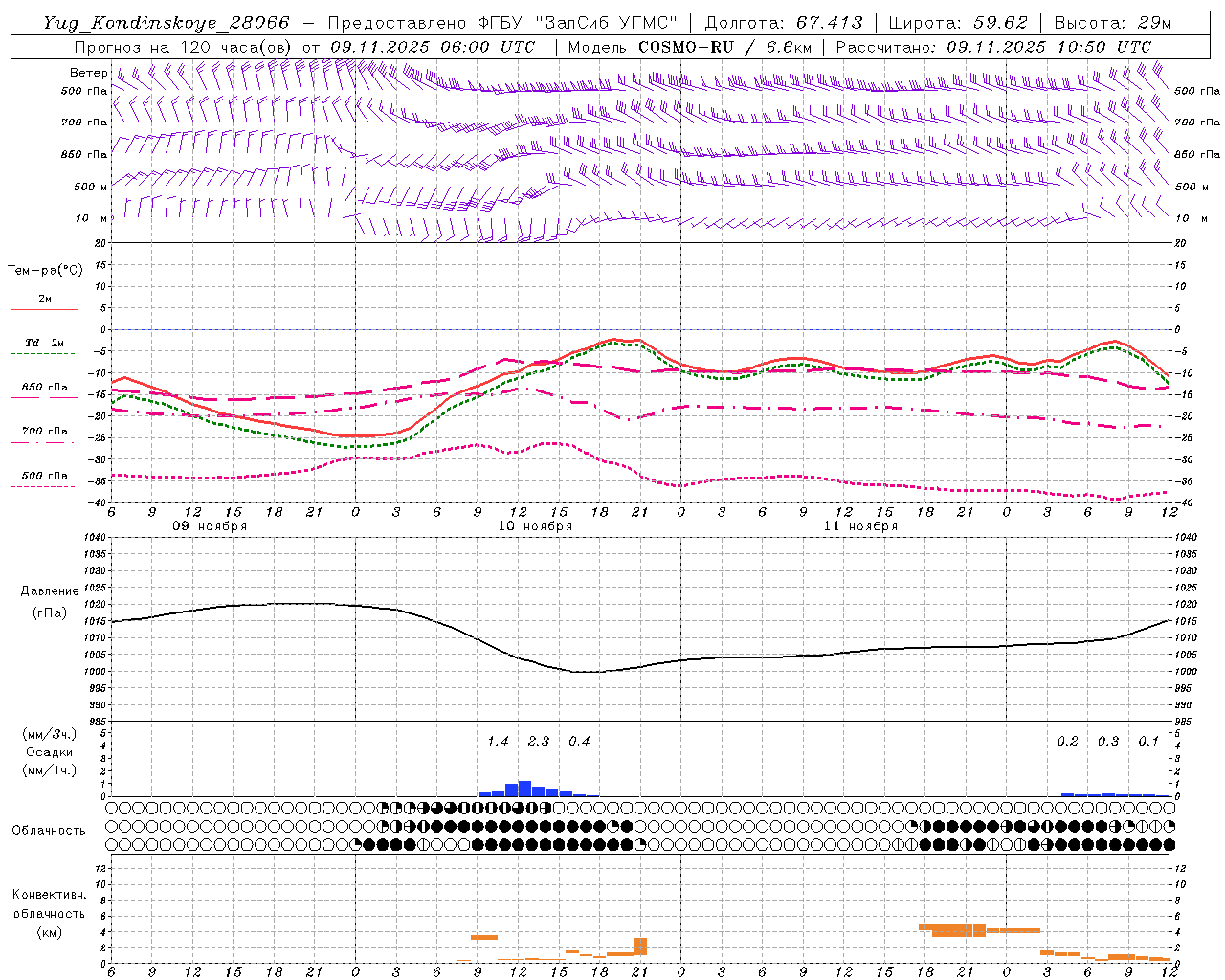Click the 2.3 precipitation amount value
Viewport: 1225px width, 980px height.
pos(539,742)
